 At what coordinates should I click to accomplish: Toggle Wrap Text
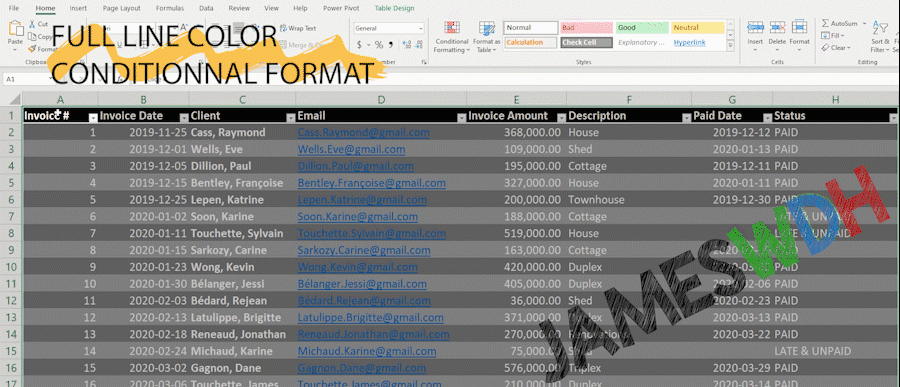tap(298, 28)
